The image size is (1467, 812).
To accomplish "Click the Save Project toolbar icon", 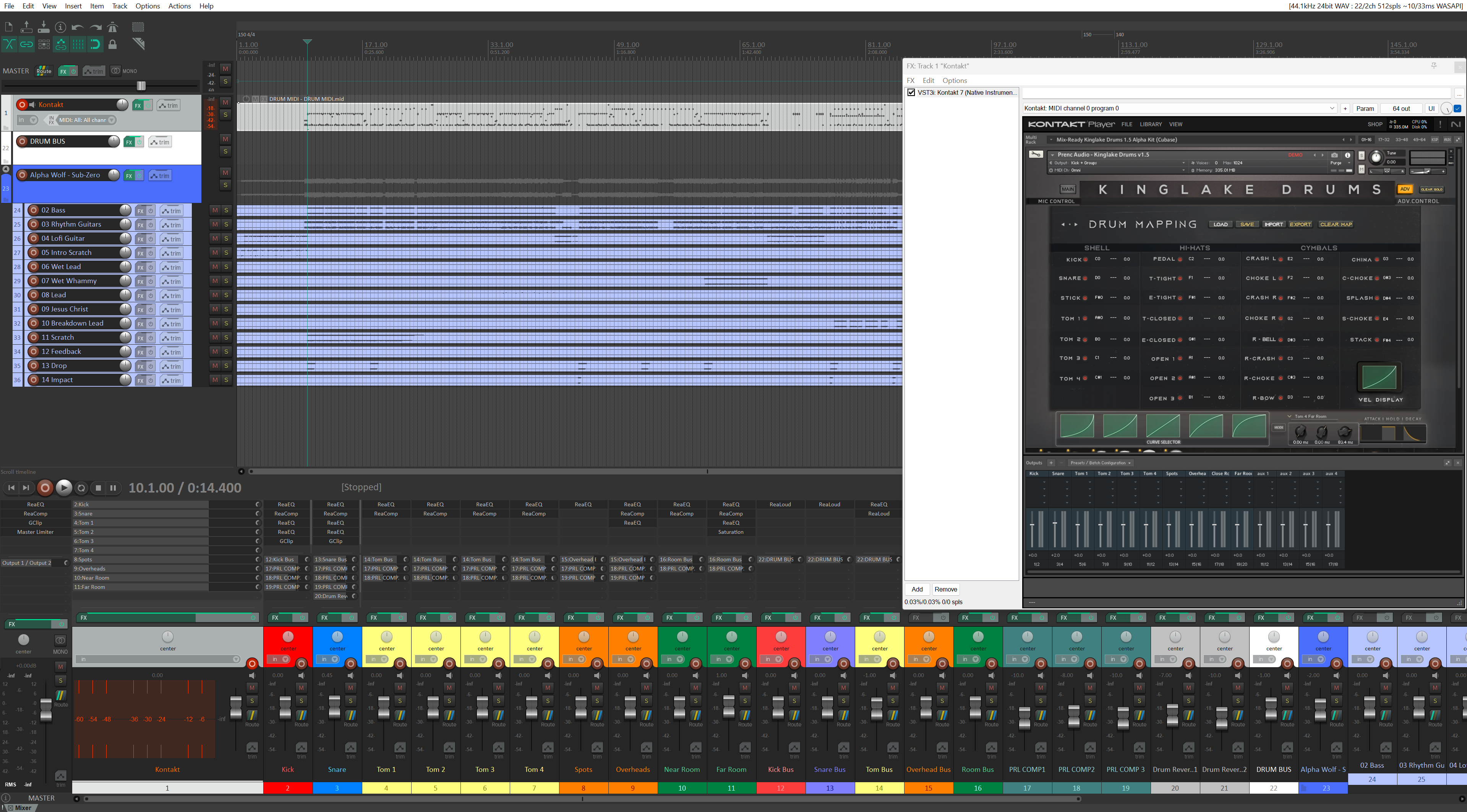I will [43, 27].
